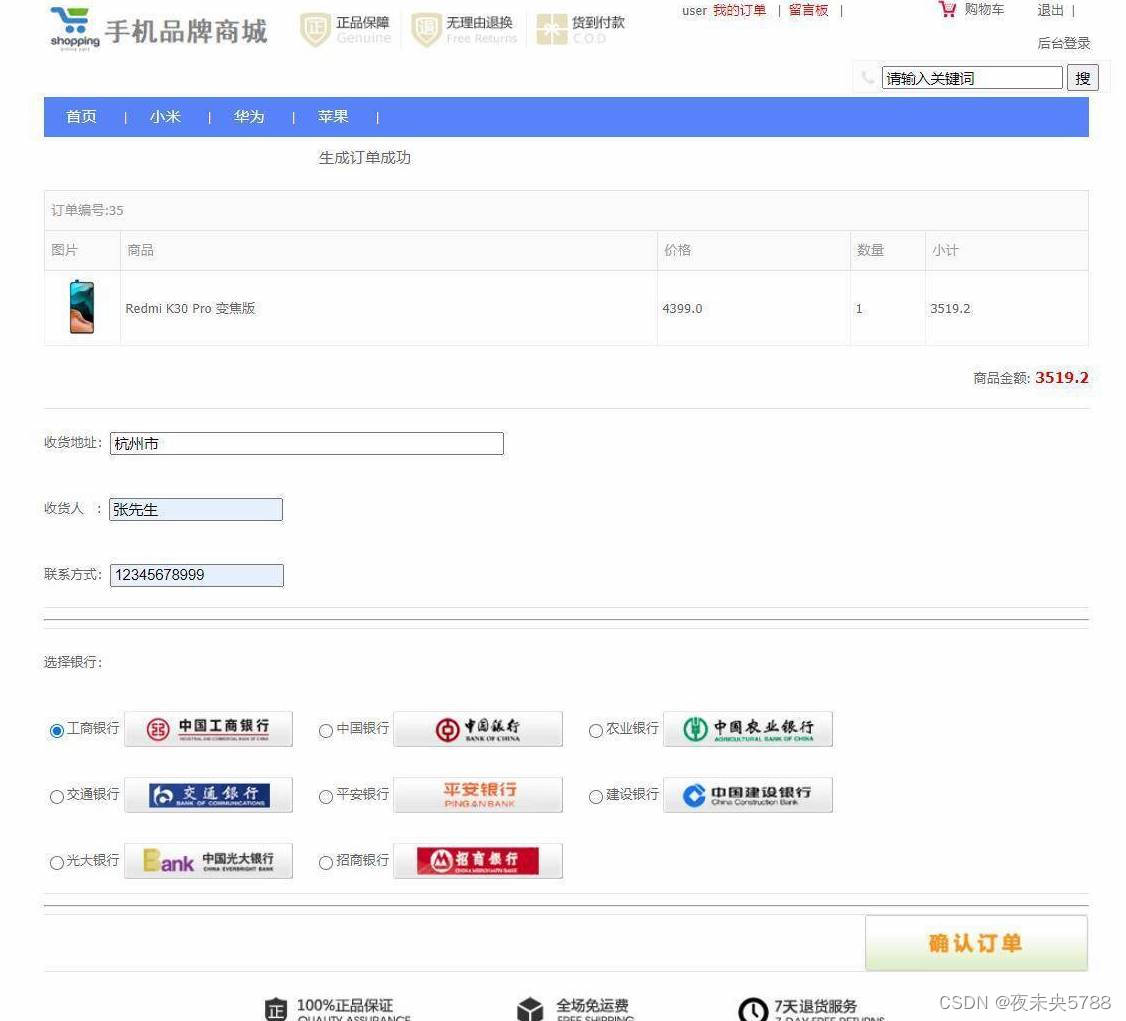Click the red shopping cart icon
Viewport: 1126px width, 1021px height.
pos(947,9)
